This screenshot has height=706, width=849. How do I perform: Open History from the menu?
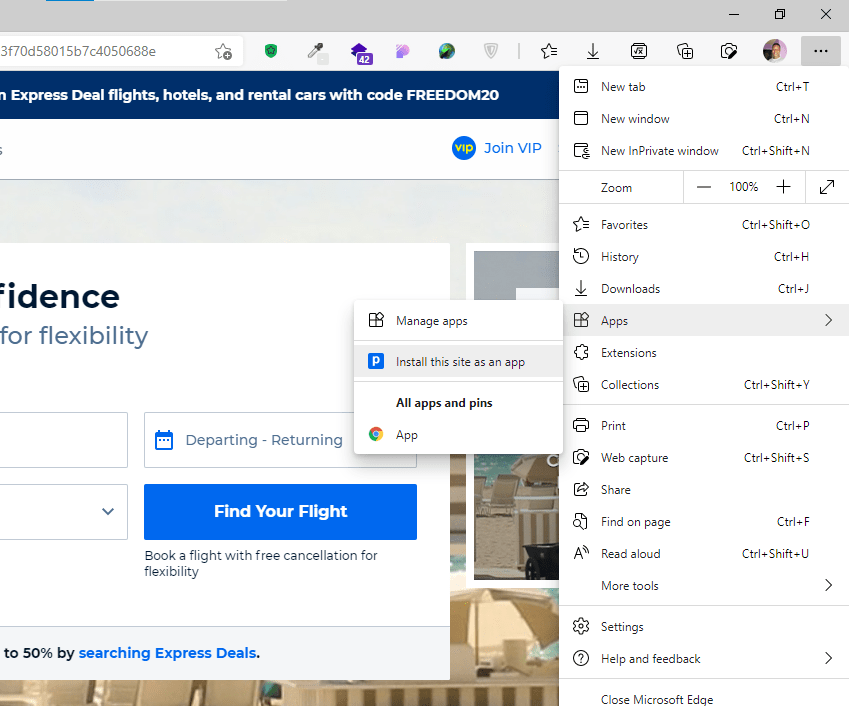pyautogui.click(x=704, y=257)
